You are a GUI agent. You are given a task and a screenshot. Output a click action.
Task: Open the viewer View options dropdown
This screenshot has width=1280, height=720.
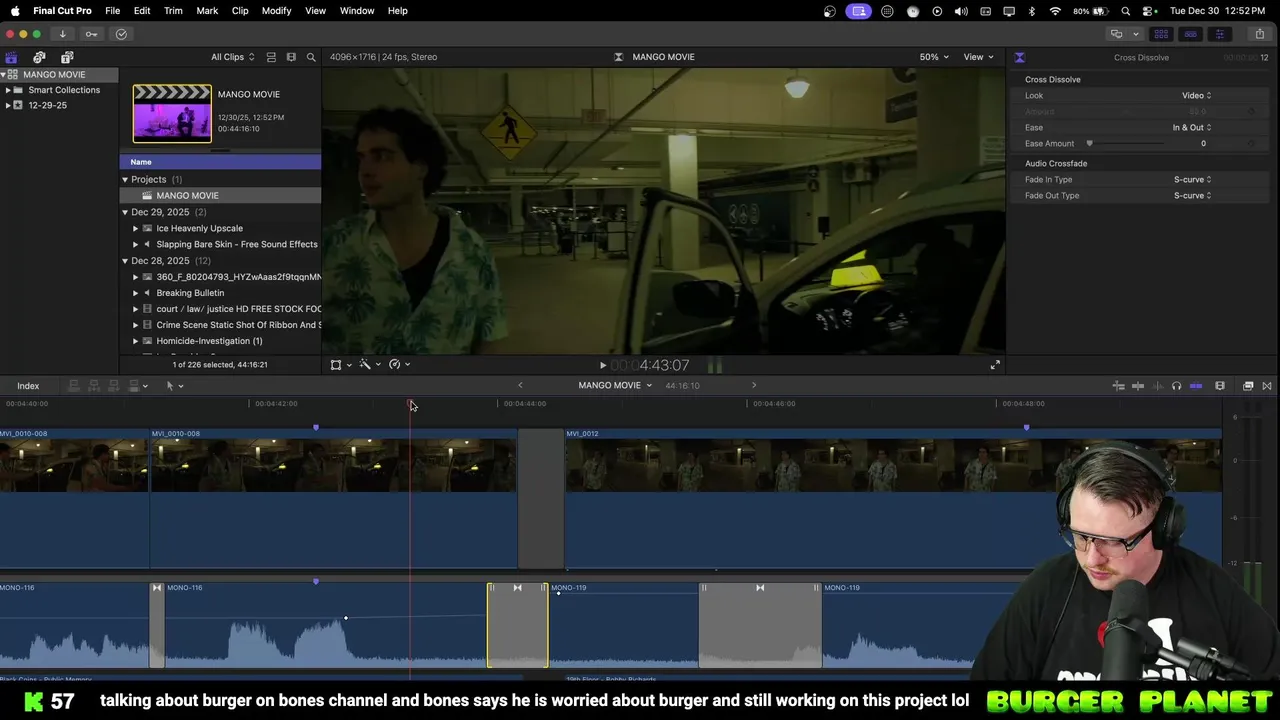pos(978,57)
